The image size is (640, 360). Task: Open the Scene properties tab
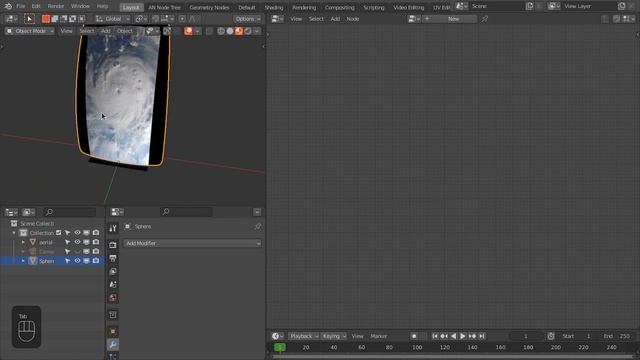click(113, 284)
